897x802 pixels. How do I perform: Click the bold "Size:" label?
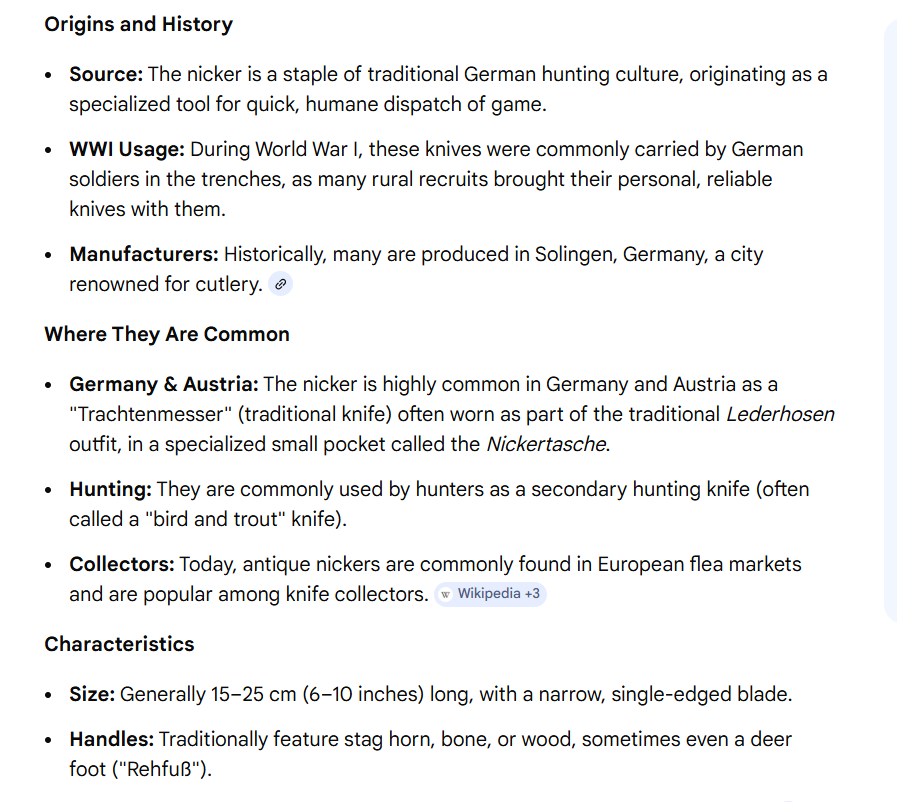[x=93, y=694]
